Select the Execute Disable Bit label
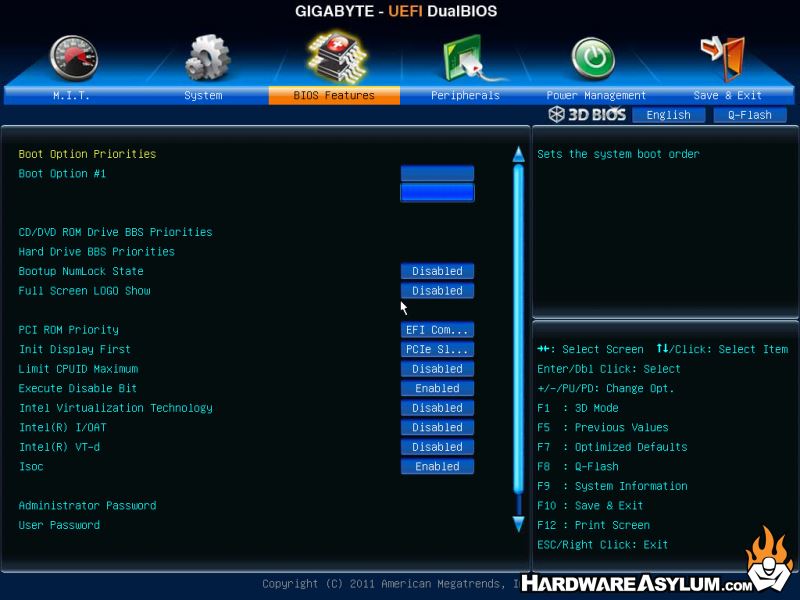 tap(78, 388)
